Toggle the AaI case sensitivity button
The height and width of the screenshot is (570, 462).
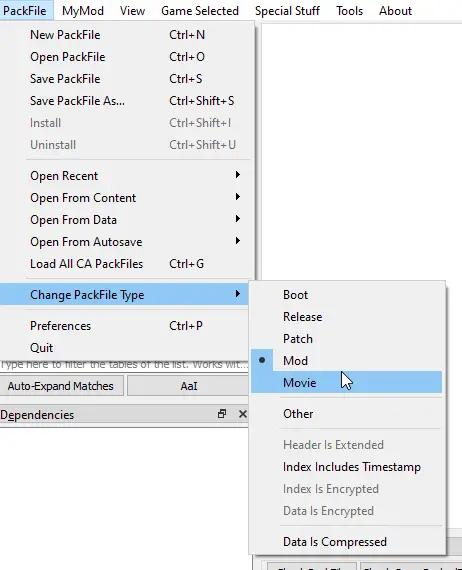tap(188, 386)
